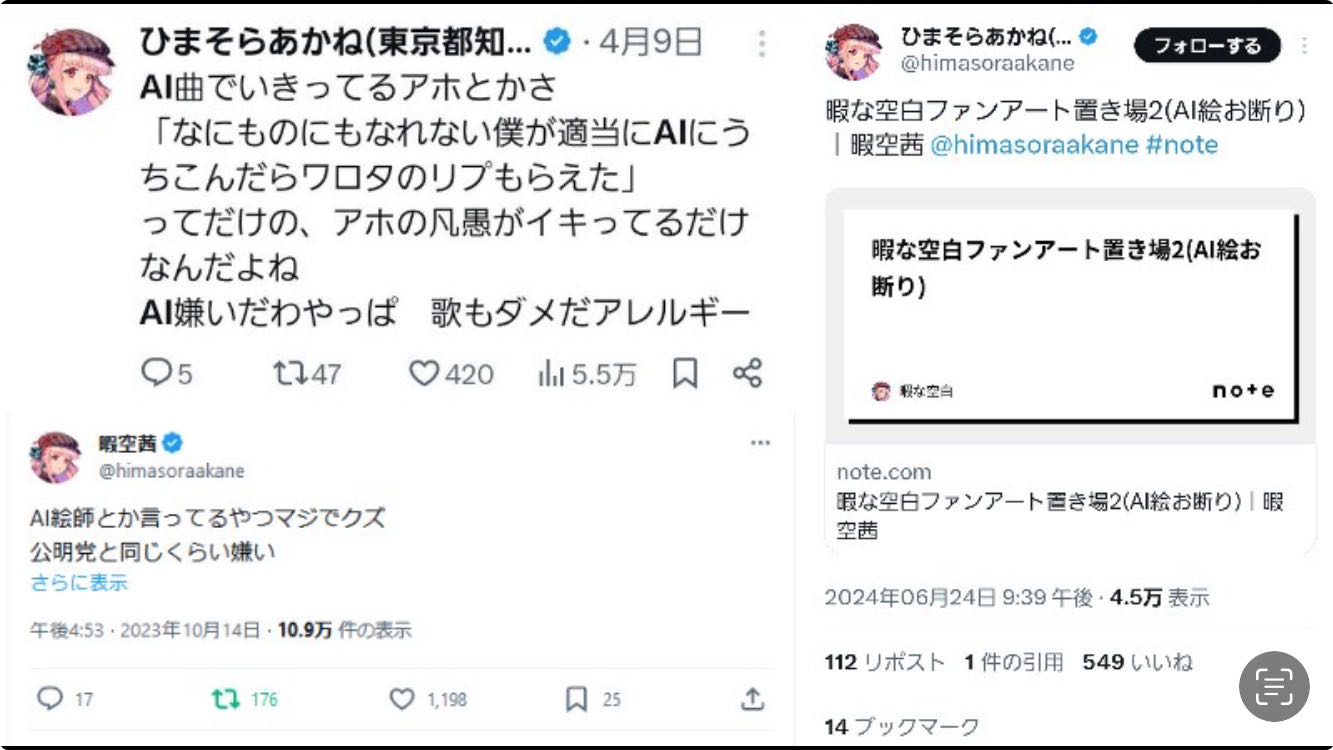Open profile avatar on top-left tweet
This screenshot has height=750, width=1333.
pyautogui.click(x=71, y=71)
